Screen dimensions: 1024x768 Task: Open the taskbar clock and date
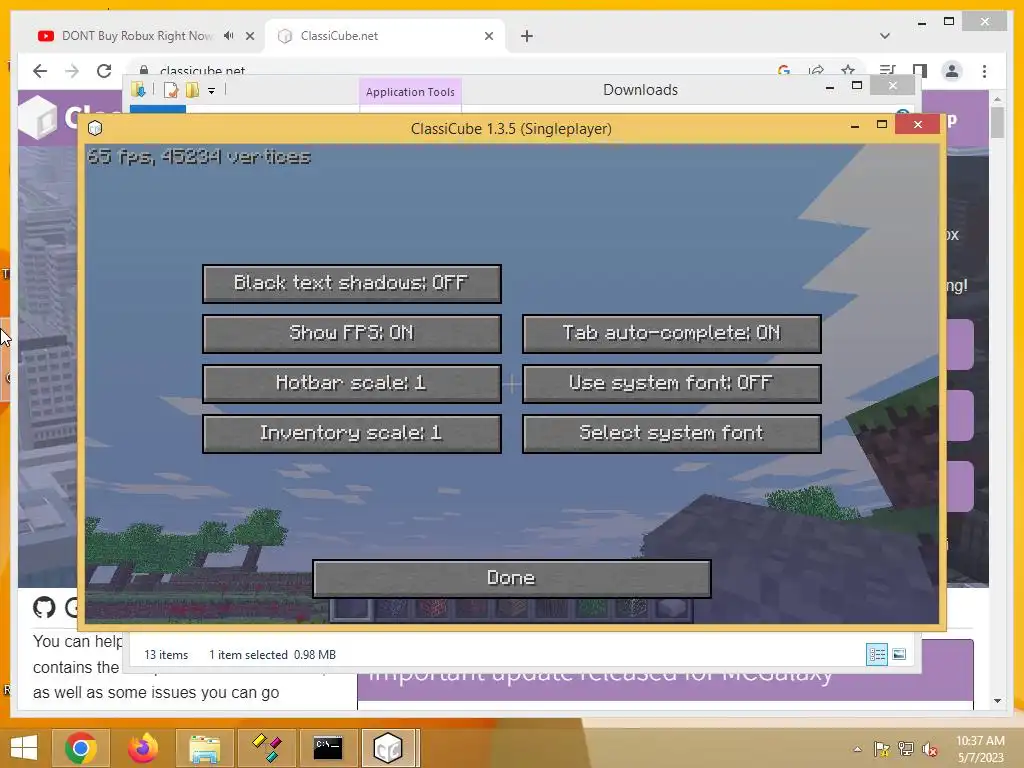point(980,749)
